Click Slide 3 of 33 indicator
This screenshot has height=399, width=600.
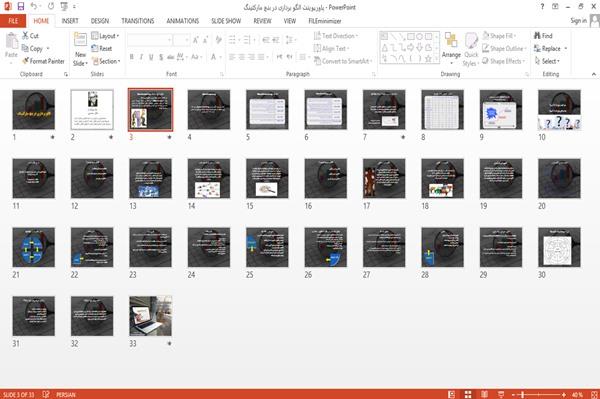(x=18, y=394)
